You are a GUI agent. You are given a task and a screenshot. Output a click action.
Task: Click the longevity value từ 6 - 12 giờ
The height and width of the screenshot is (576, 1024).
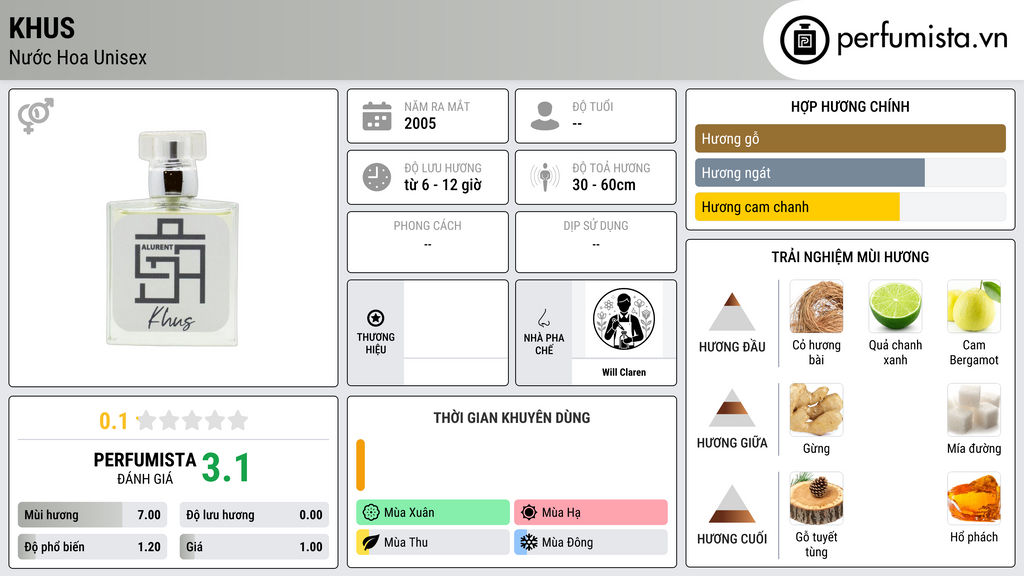(443, 185)
